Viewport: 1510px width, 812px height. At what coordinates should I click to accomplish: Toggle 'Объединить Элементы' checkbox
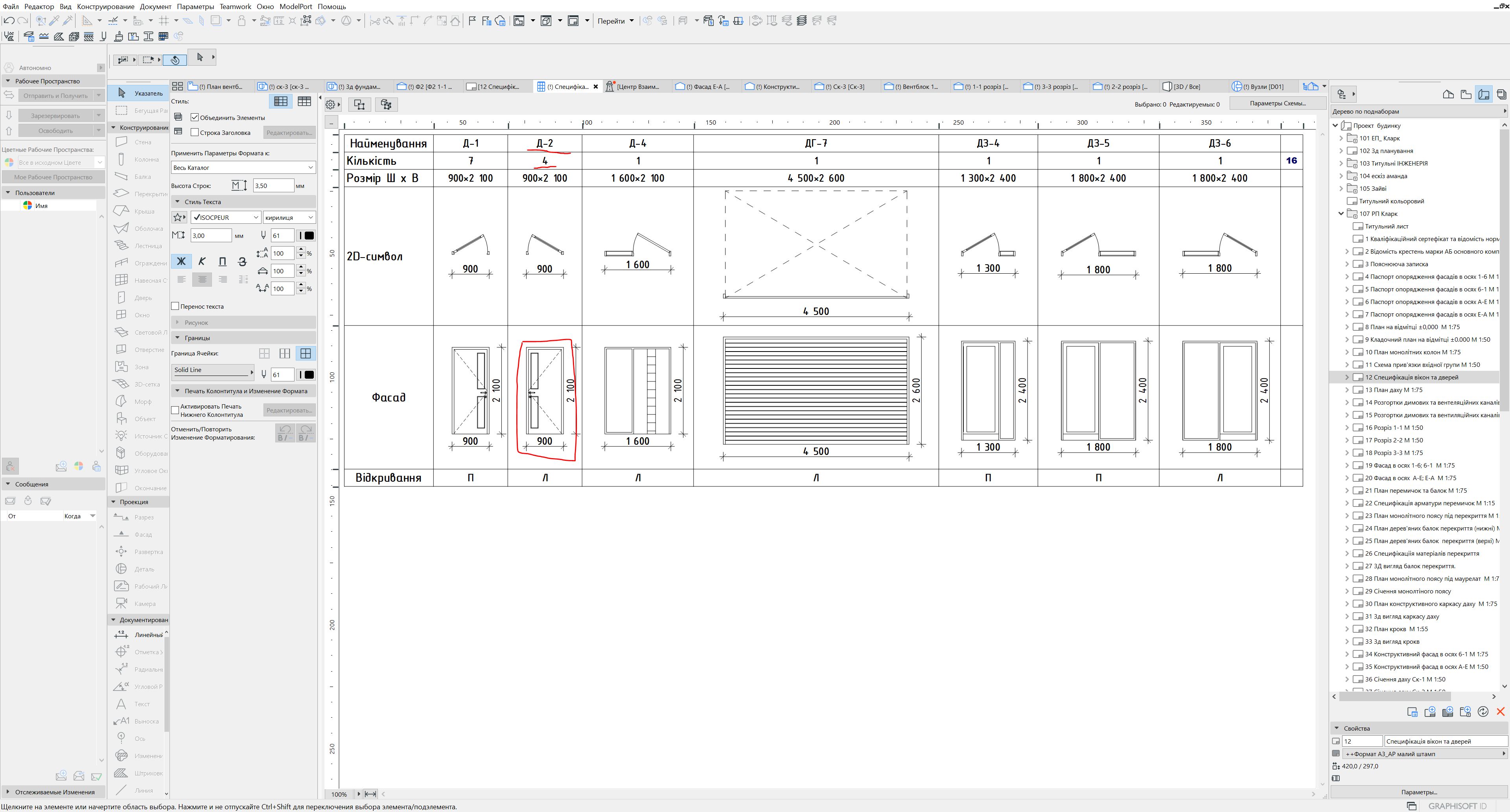click(x=195, y=117)
